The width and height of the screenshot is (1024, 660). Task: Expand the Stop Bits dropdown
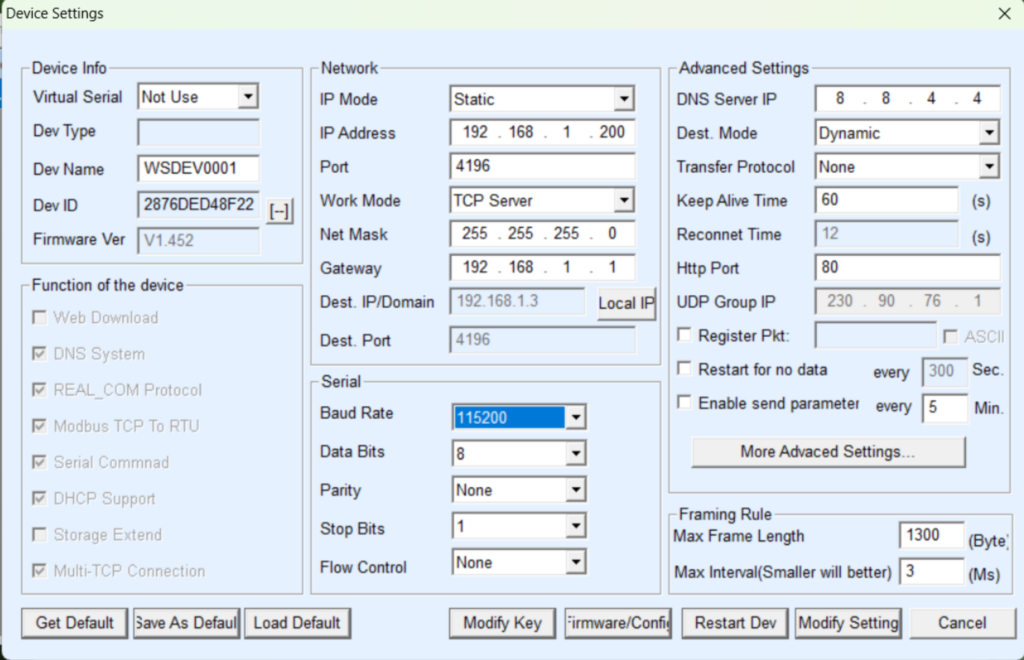tap(575, 526)
